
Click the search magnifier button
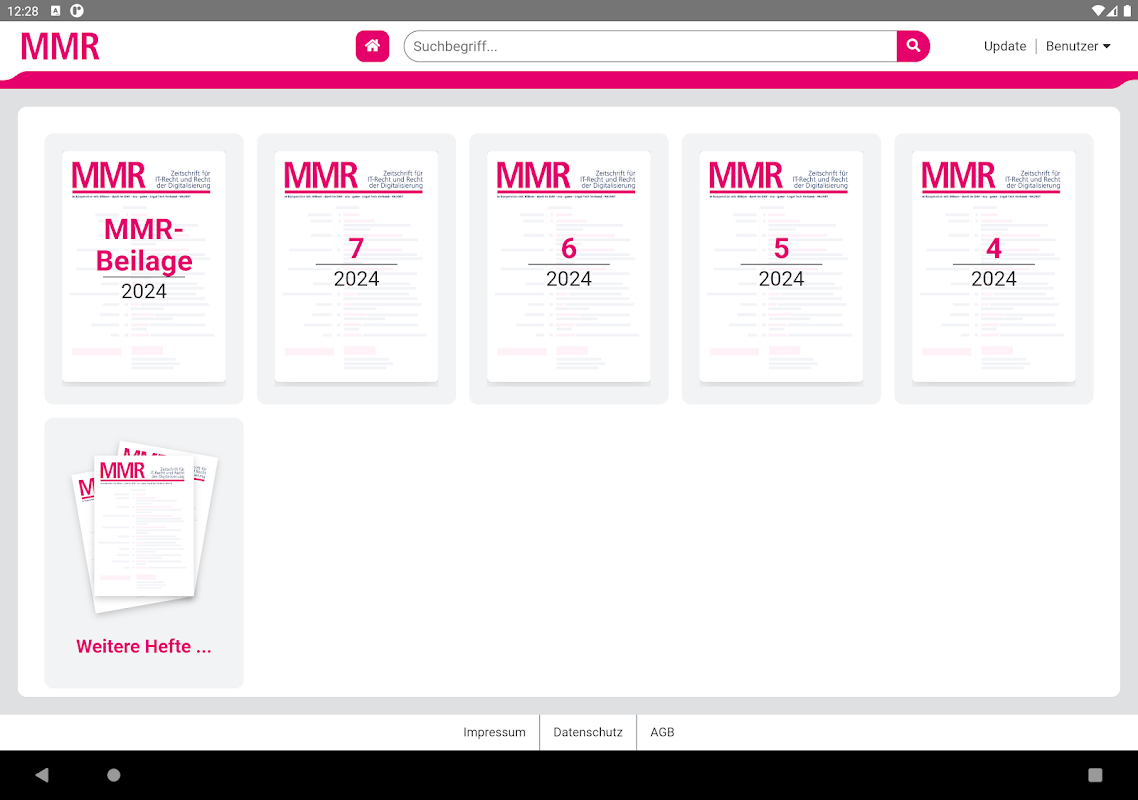[x=913, y=46]
